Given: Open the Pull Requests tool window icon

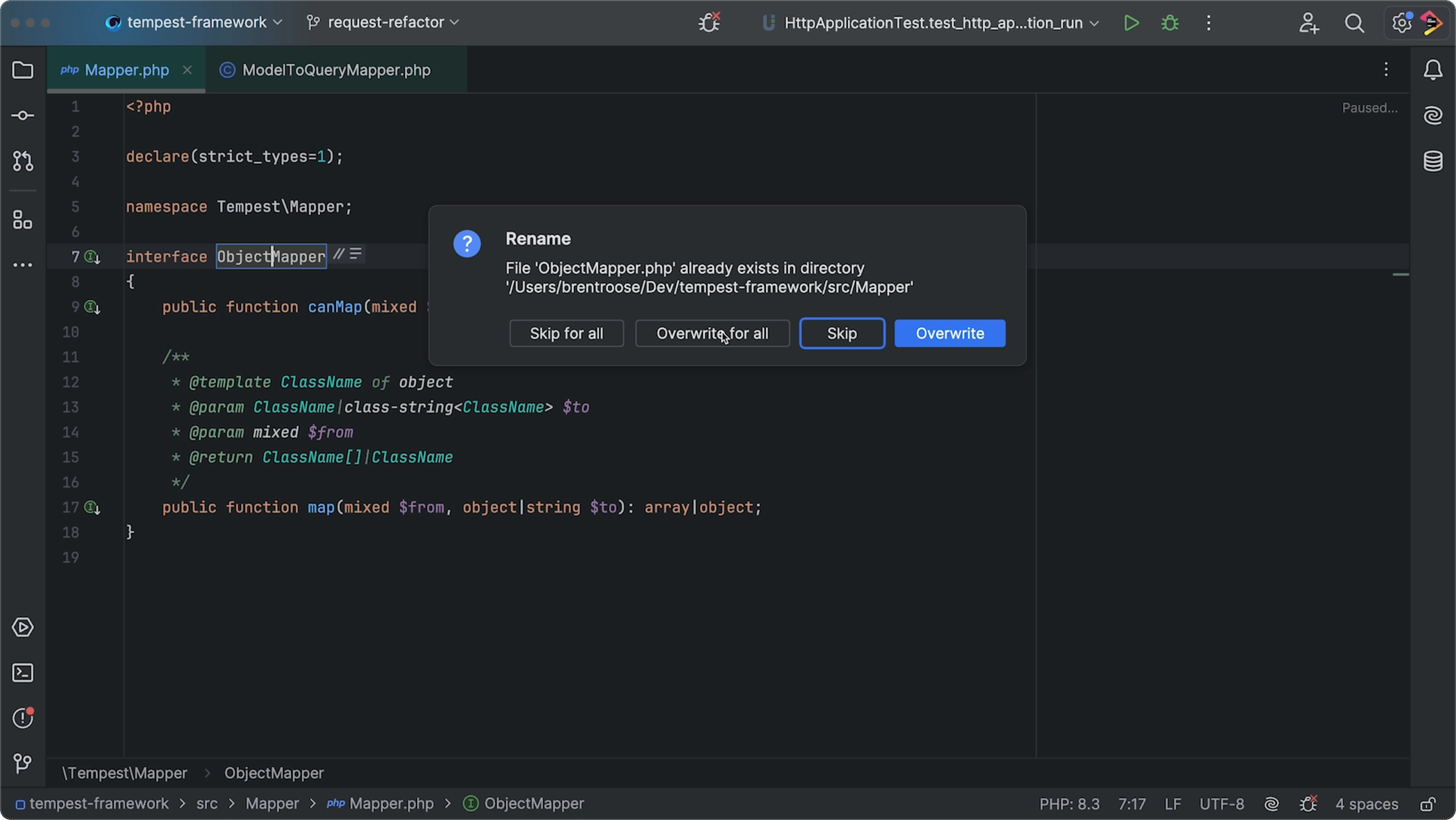Looking at the screenshot, I should [23, 161].
